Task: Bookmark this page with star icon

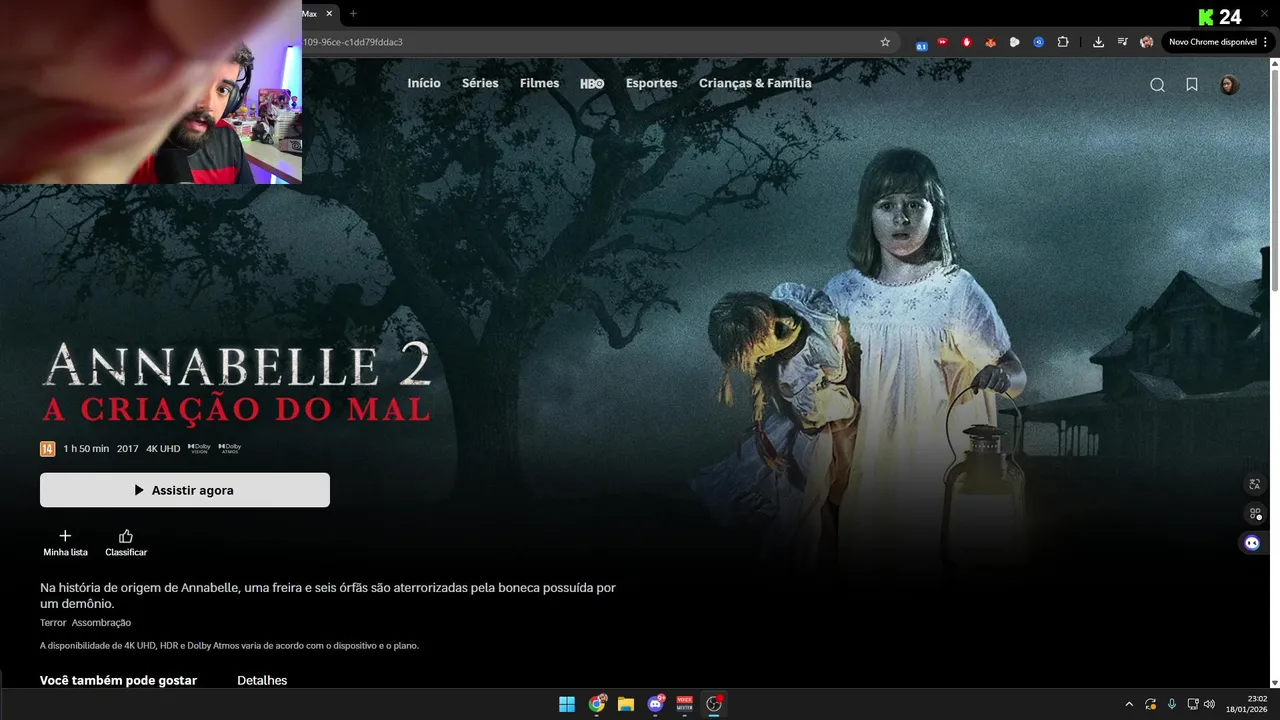Action: (x=885, y=42)
